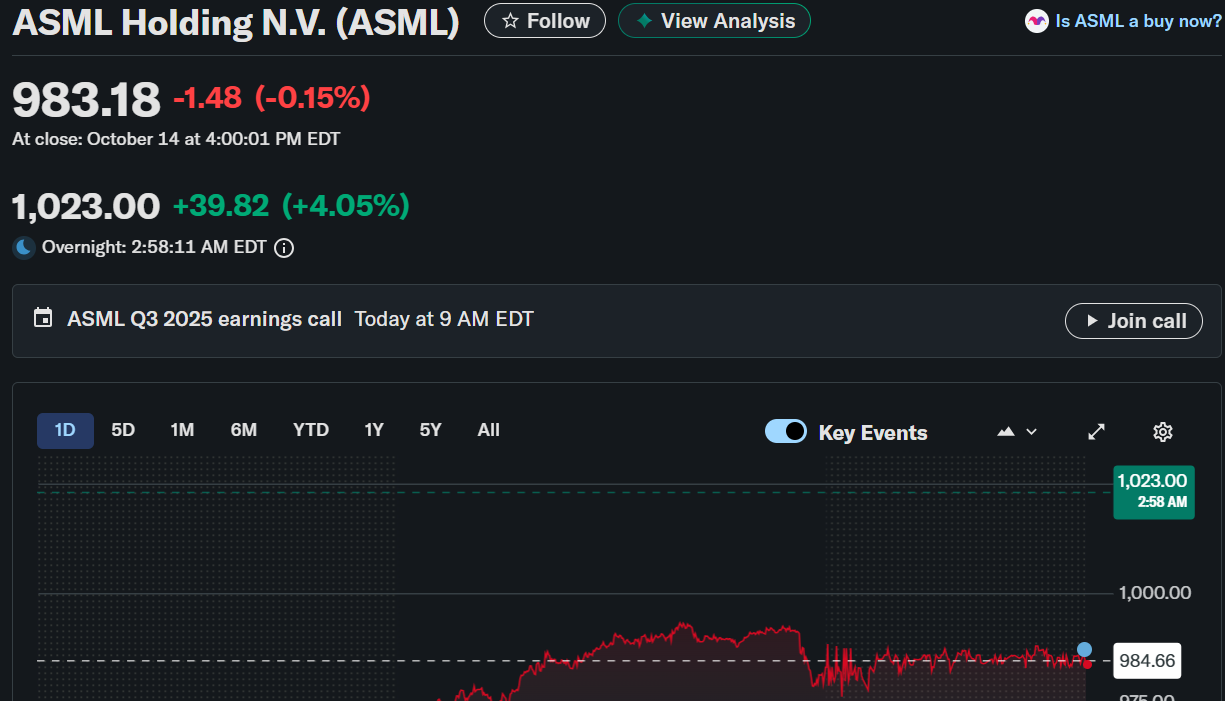Open chart type dropdown

[1017, 432]
